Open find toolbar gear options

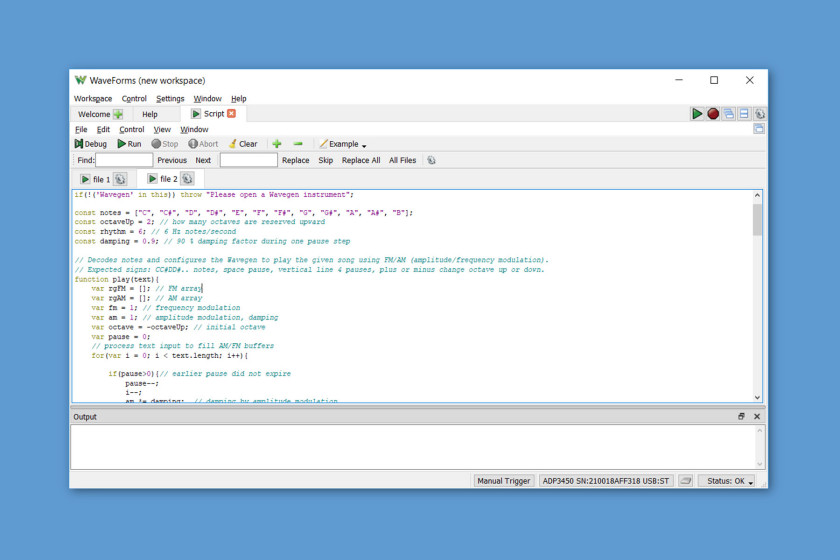(x=431, y=160)
